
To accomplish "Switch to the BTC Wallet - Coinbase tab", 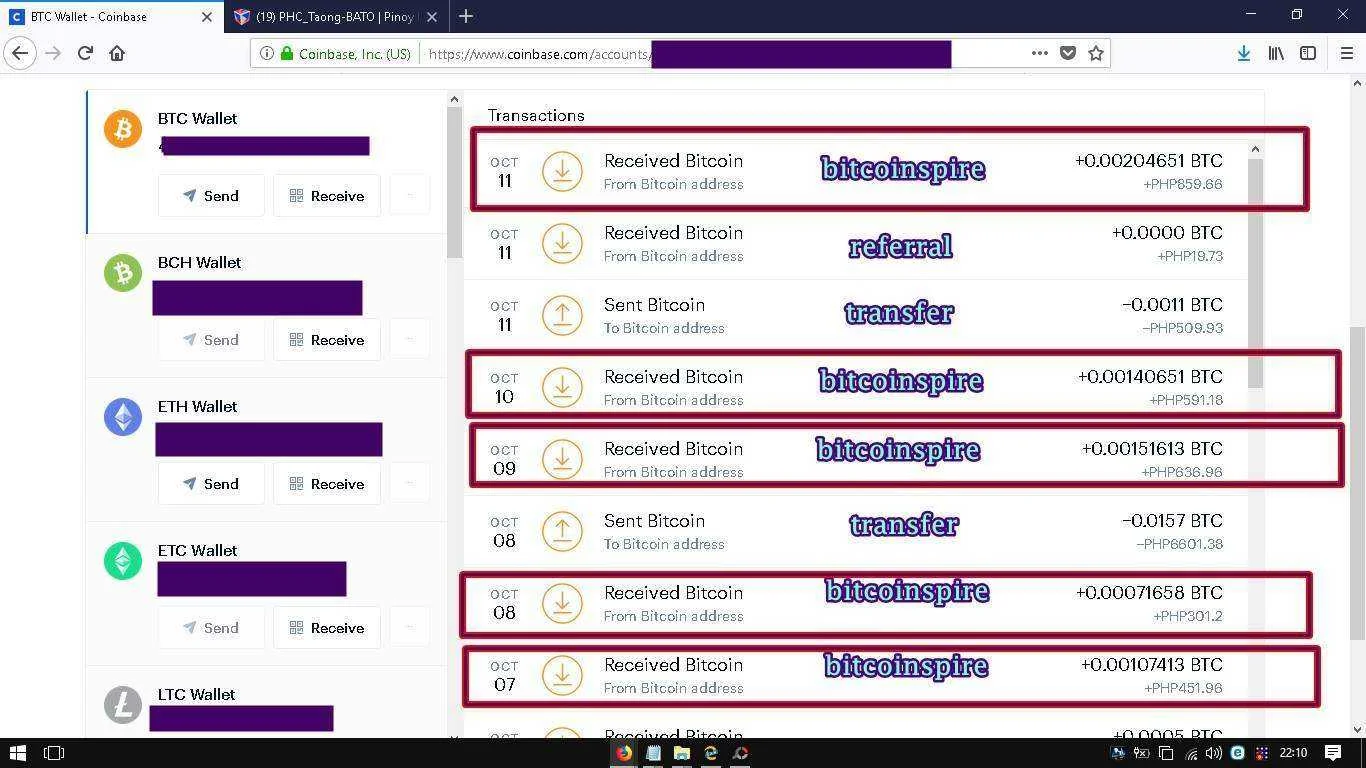I will [x=112, y=17].
